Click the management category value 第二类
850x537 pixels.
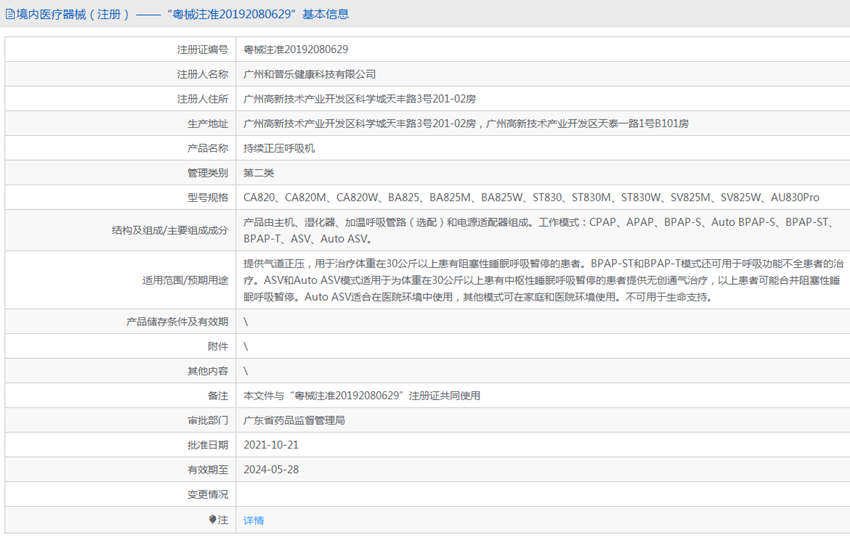259,173
